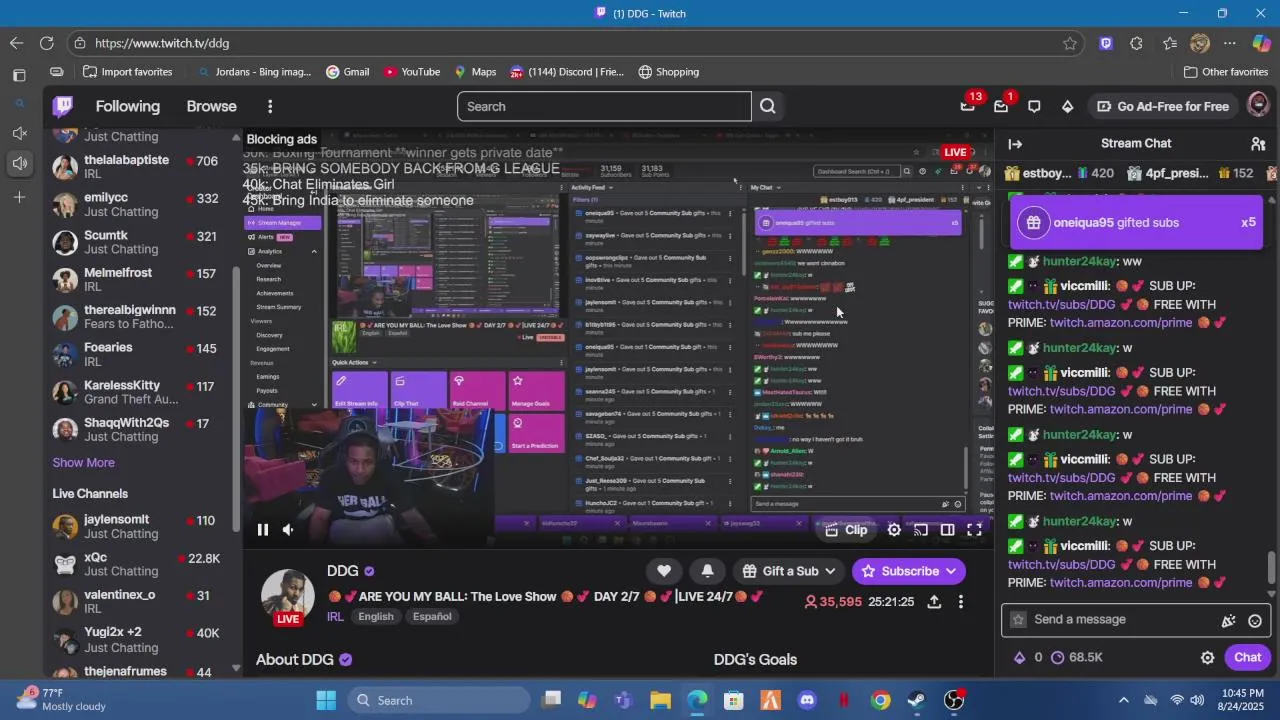Open the Twitch notifications inbox showing 13

pyautogui.click(x=967, y=106)
